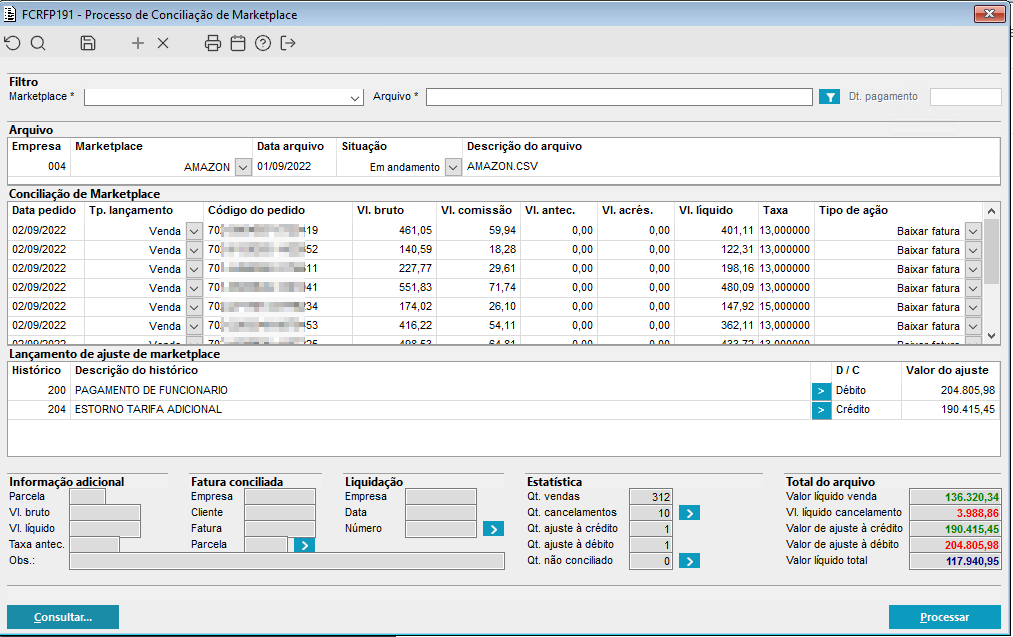Expand the Marketplace filter dropdown
Image resolution: width=1013 pixels, height=637 pixels.
click(355, 98)
